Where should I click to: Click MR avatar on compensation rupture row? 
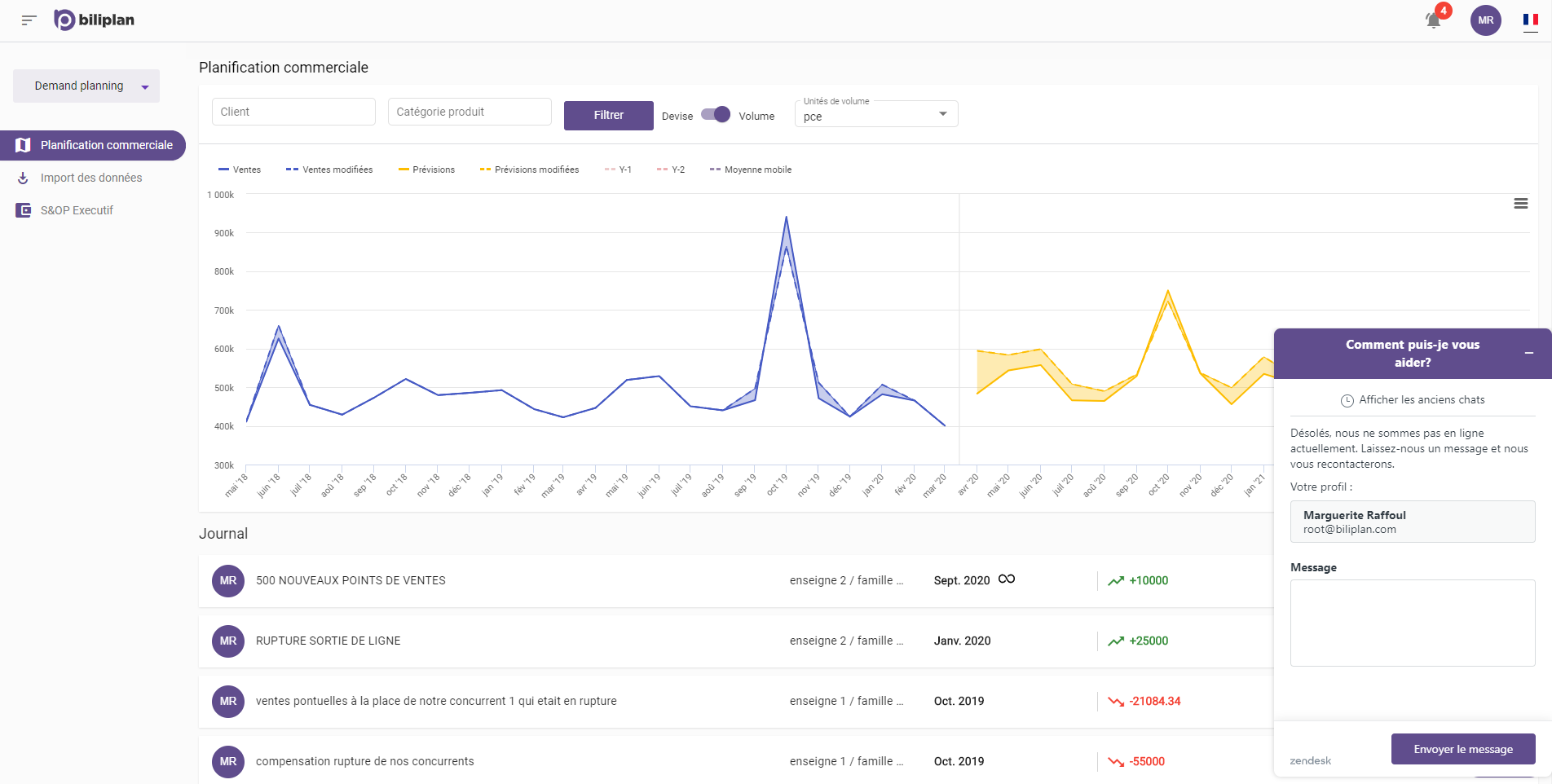click(x=228, y=762)
